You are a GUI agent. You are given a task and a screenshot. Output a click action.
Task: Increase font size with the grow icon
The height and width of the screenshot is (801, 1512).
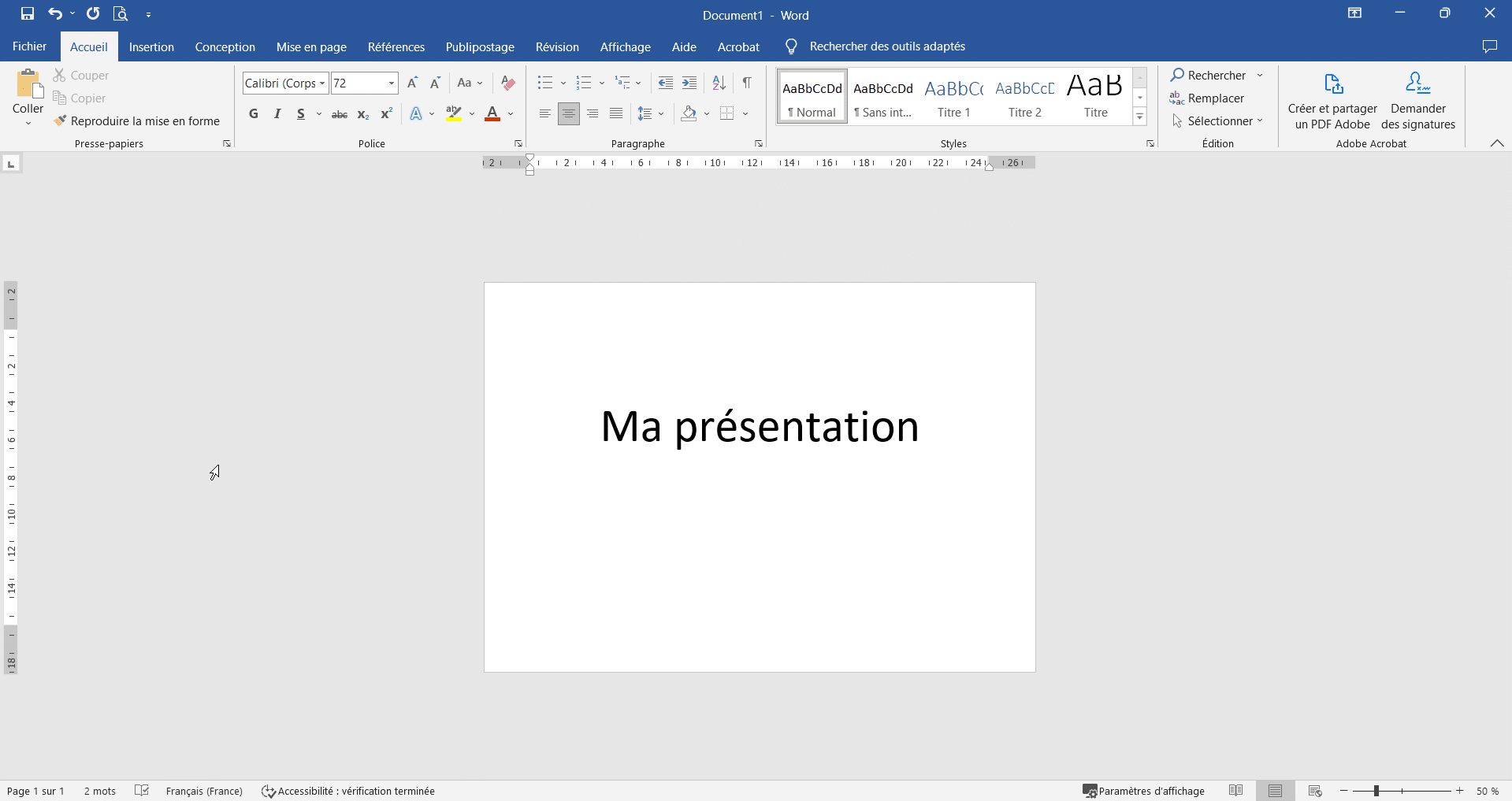[412, 83]
